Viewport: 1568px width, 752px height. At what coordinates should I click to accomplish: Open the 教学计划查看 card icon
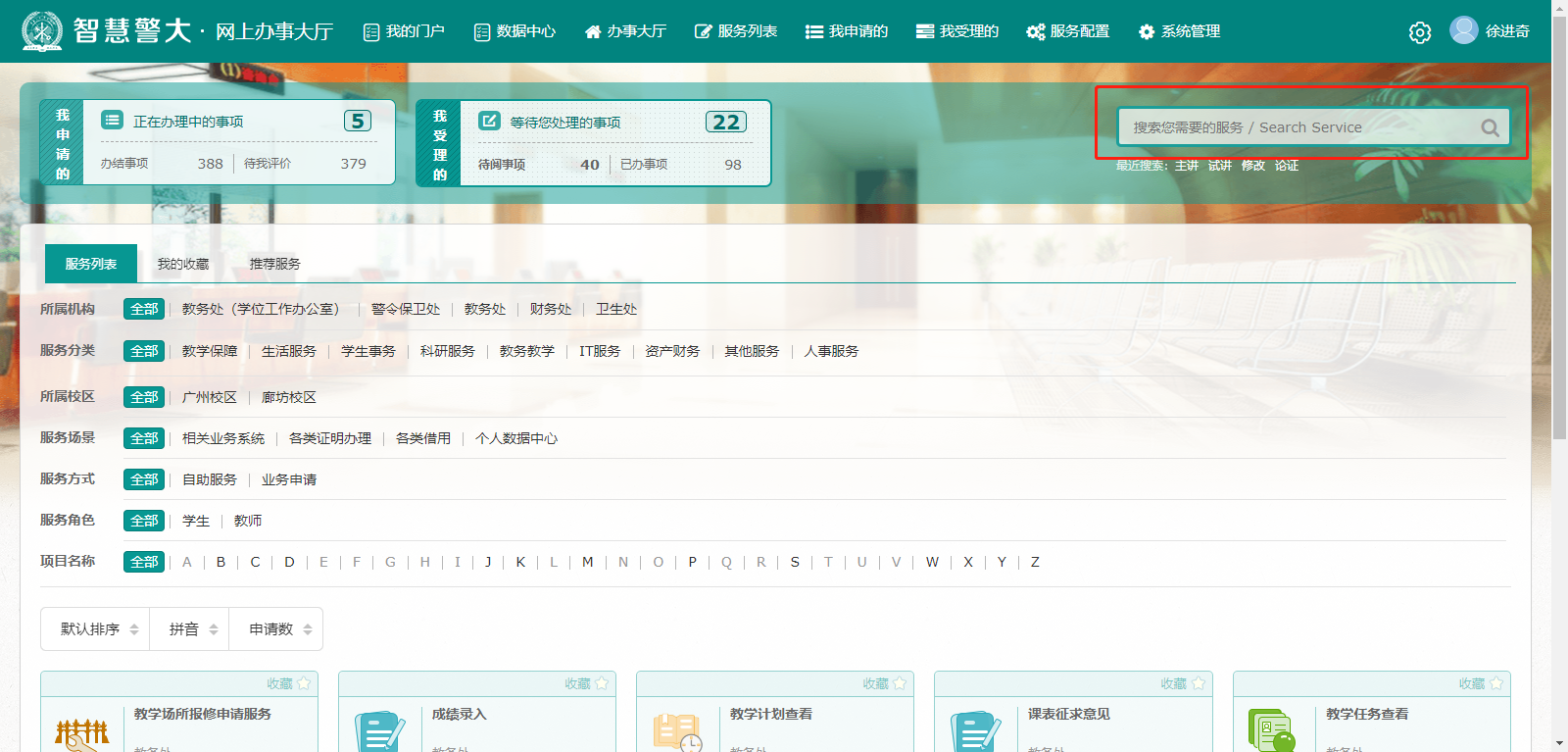(x=678, y=732)
